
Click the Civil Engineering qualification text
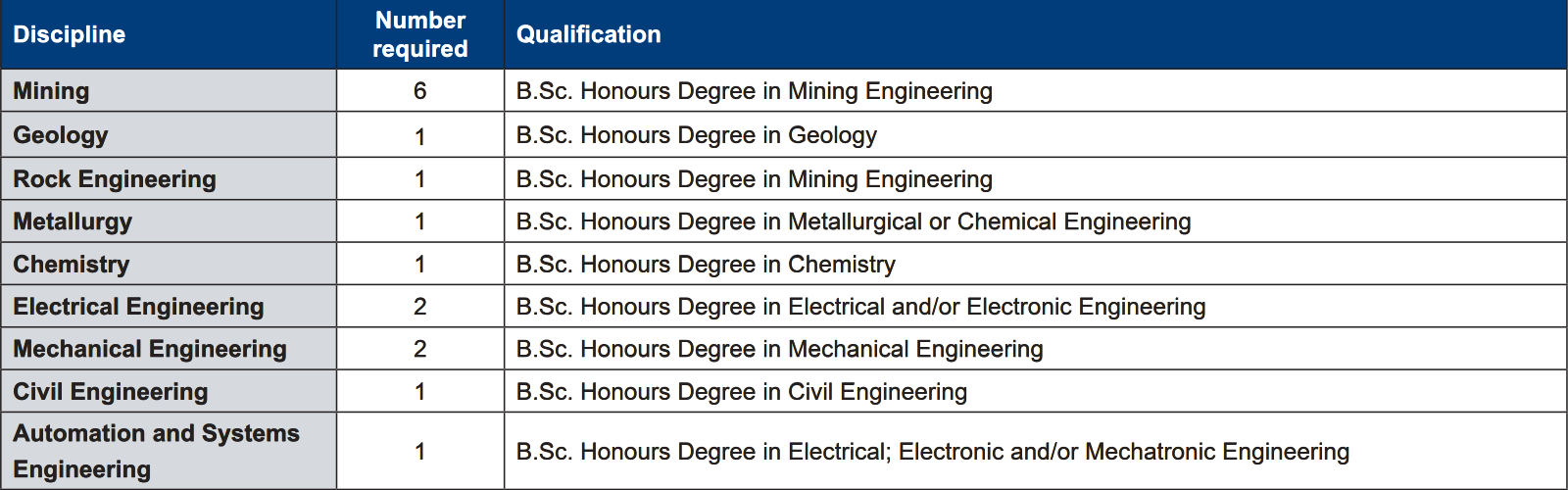coord(742,392)
